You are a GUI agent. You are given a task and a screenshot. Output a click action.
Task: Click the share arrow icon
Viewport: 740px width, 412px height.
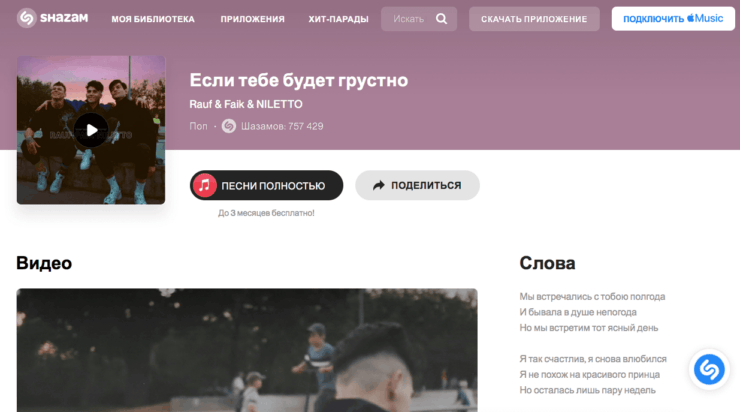tap(379, 185)
